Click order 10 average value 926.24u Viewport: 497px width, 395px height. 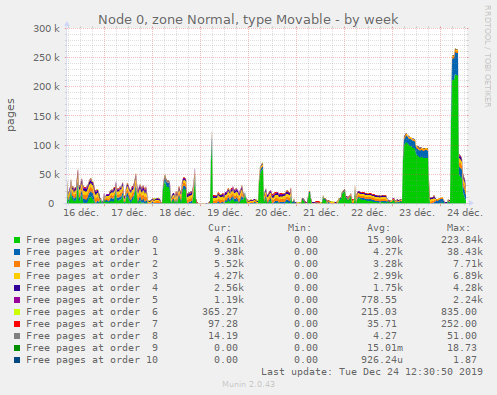382,360
